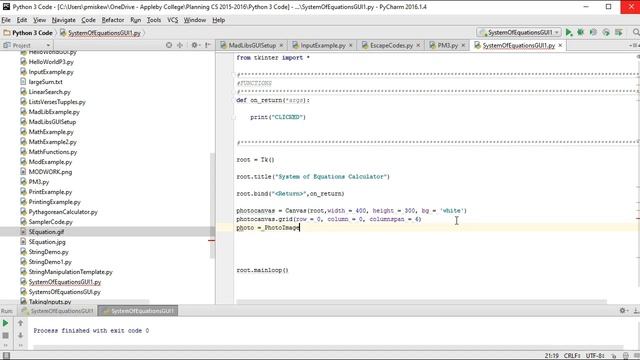Select MODWORK.png in project tree
The image size is (640, 360).
click(50, 172)
